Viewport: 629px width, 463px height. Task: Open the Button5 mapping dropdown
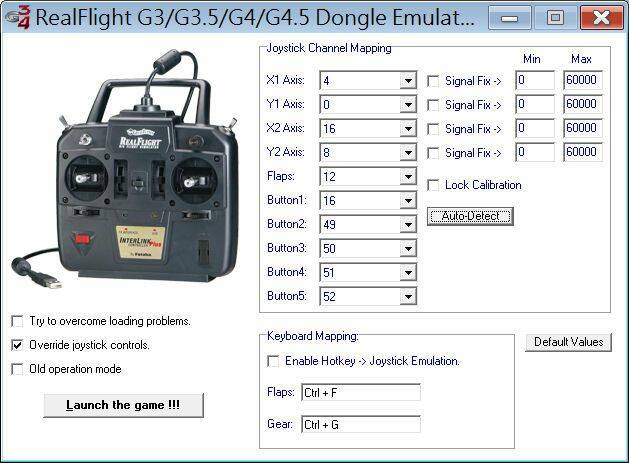coord(407,297)
